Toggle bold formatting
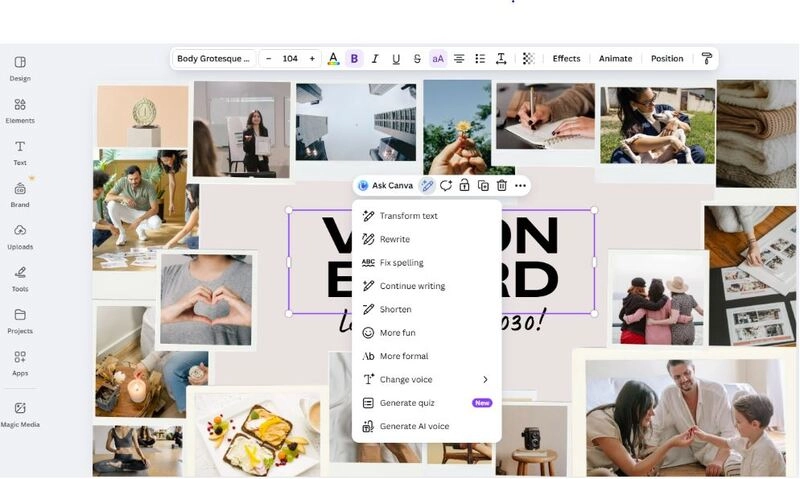This screenshot has width=800, height=479. [354, 59]
